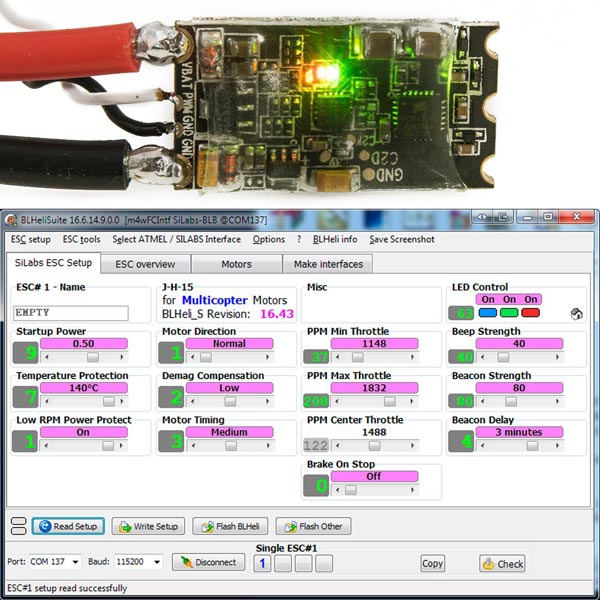Adjust the Temperature Protection slider thumb
The height and width of the screenshot is (600, 600).
(109, 401)
